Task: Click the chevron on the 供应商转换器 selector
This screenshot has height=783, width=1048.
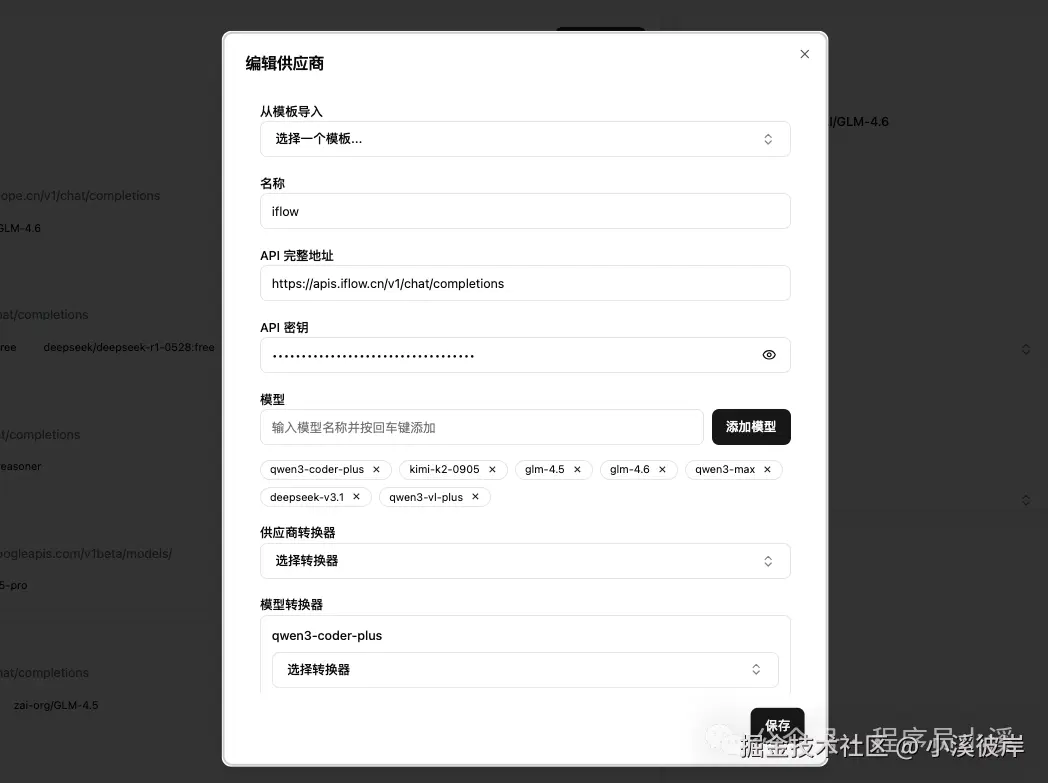Action: point(768,561)
